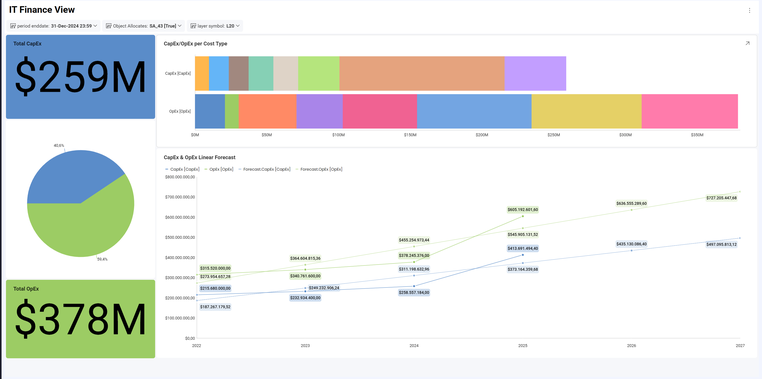This screenshot has height=379, width=762.
Task: Click the CapEx/OpEx per Cost Type heading
Action: point(195,44)
